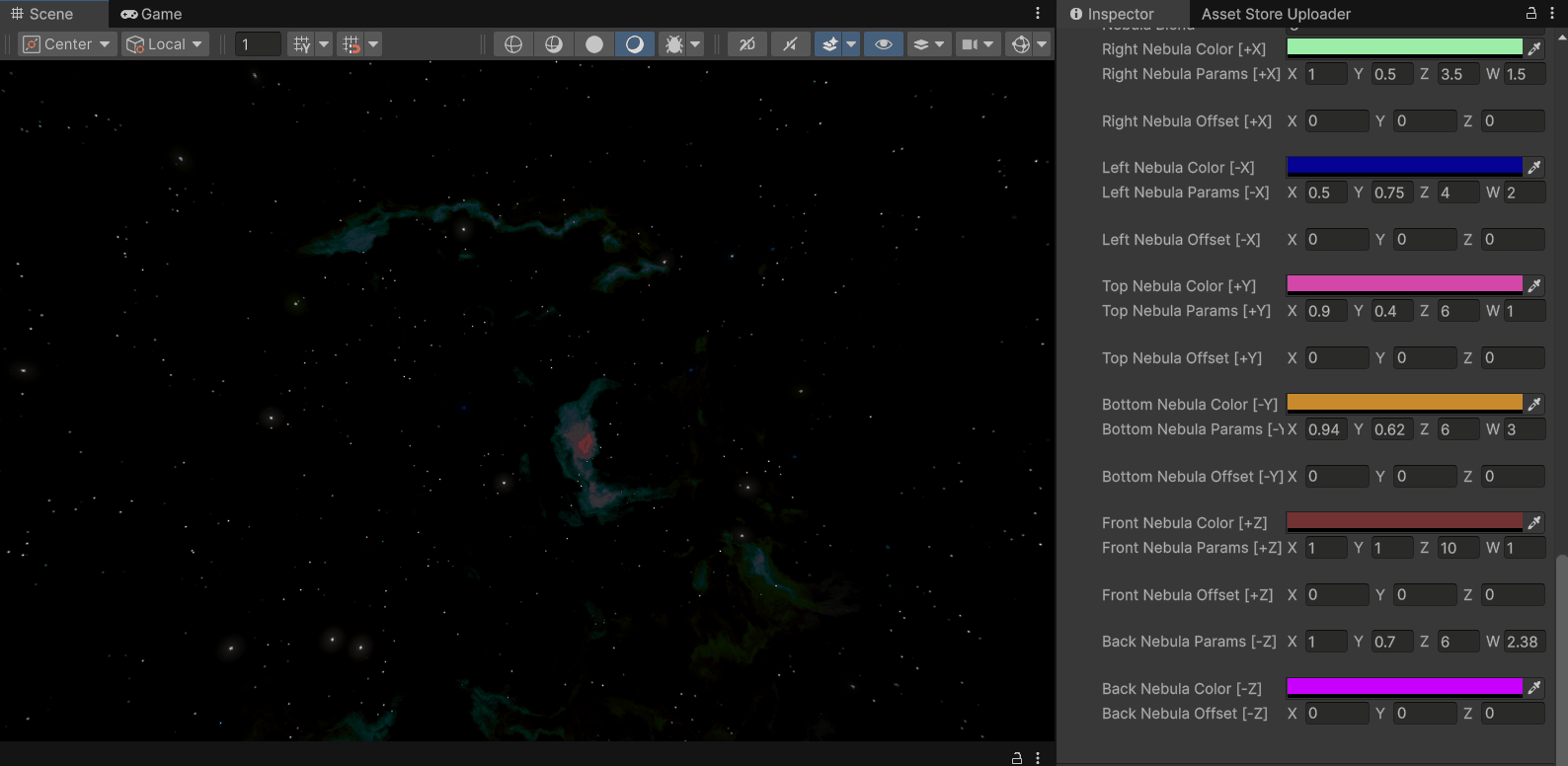Open the Left Nebula Color swatch
The image size is (1568, 766).
1404,167
